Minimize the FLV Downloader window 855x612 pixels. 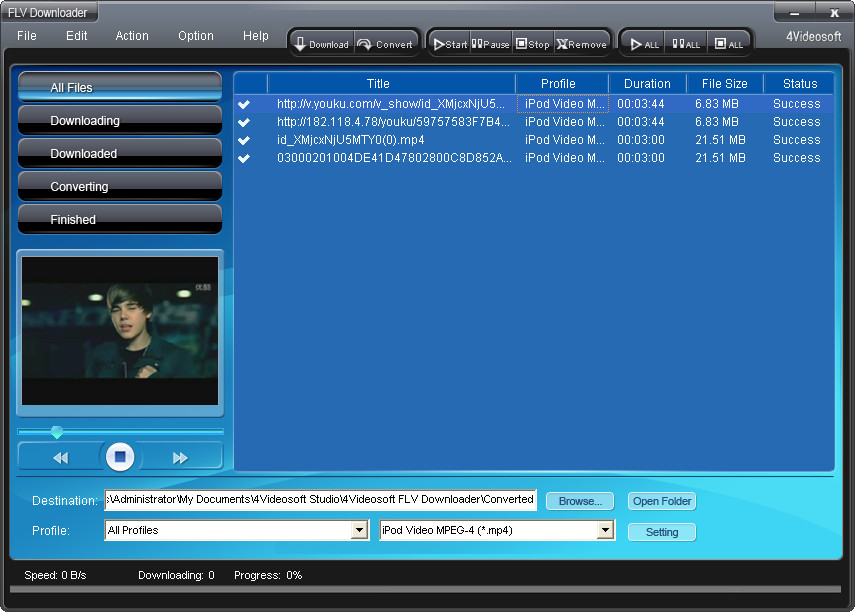794,13
